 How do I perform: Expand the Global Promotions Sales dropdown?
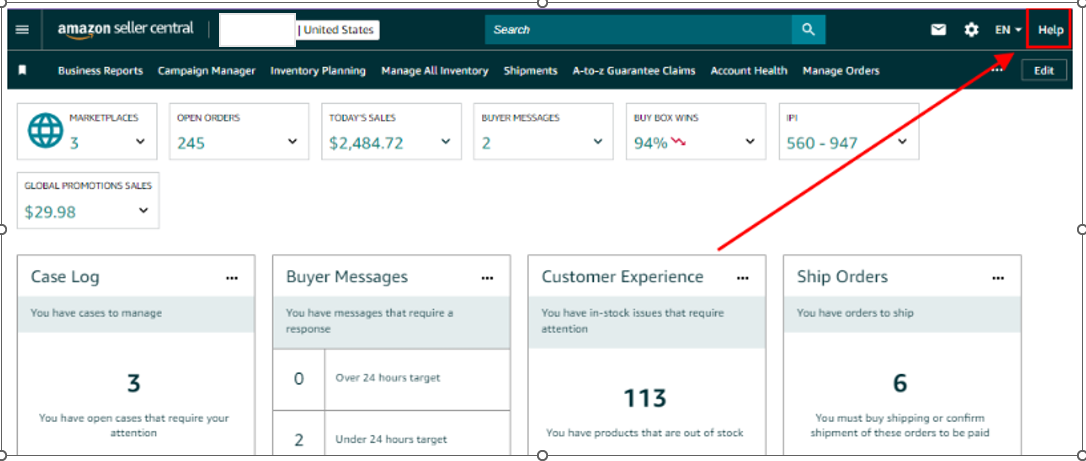(x=143, y=210)
